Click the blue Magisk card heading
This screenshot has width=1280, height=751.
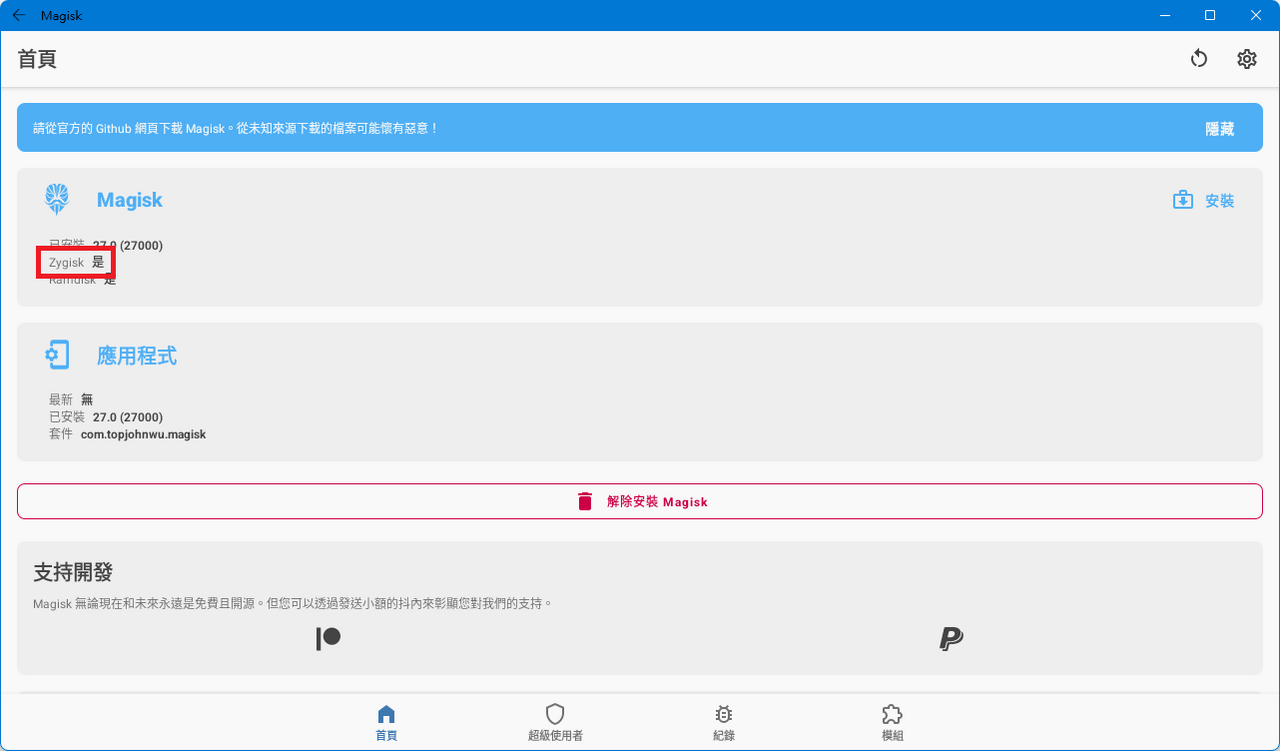click(130, 200)
